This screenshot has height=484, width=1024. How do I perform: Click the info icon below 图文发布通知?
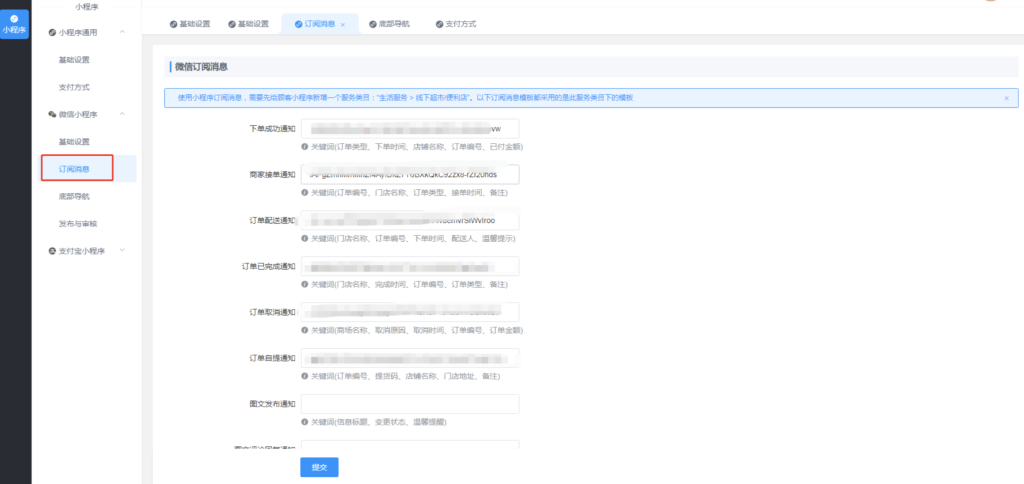click(x=304, y=422)
